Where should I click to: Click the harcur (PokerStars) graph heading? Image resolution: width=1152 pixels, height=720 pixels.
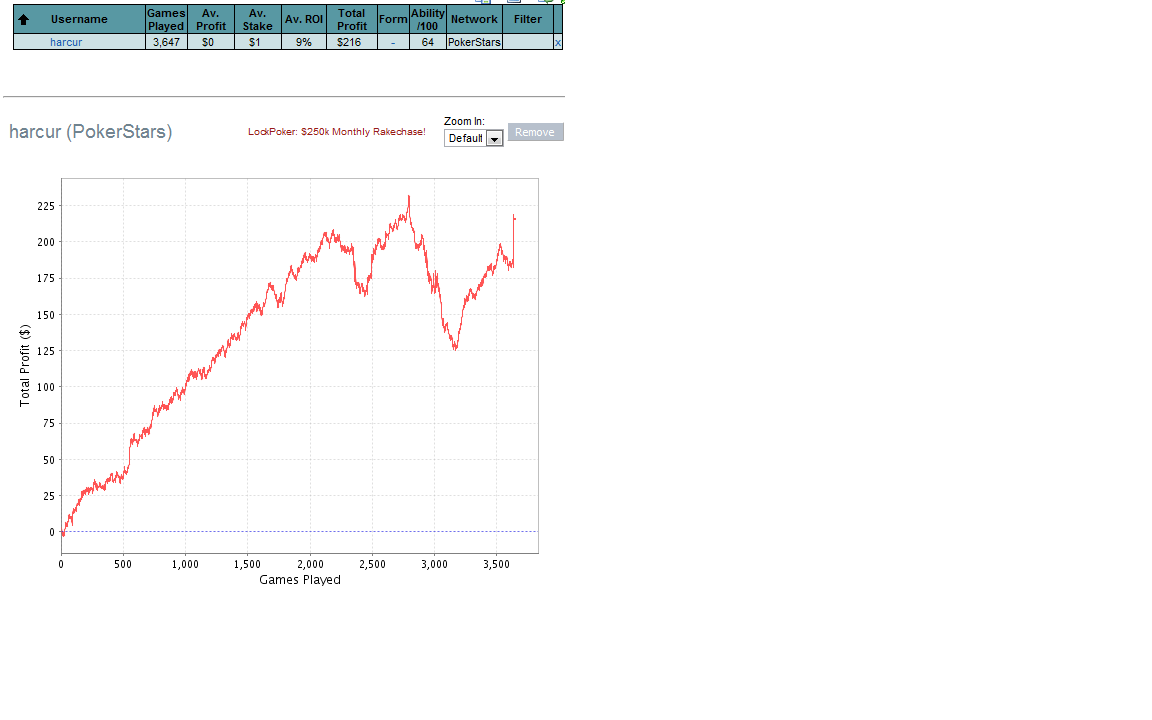pyautogui.click(x=90, y=132)
